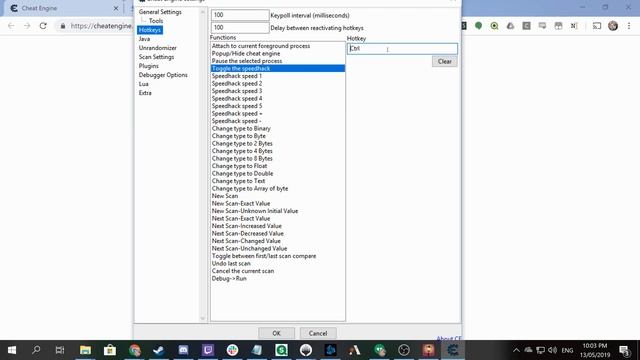Click the settings tree scrollbar down arrow
This screenshot has height=360, width=640.
pyautogui.click(x=203, y=318)
